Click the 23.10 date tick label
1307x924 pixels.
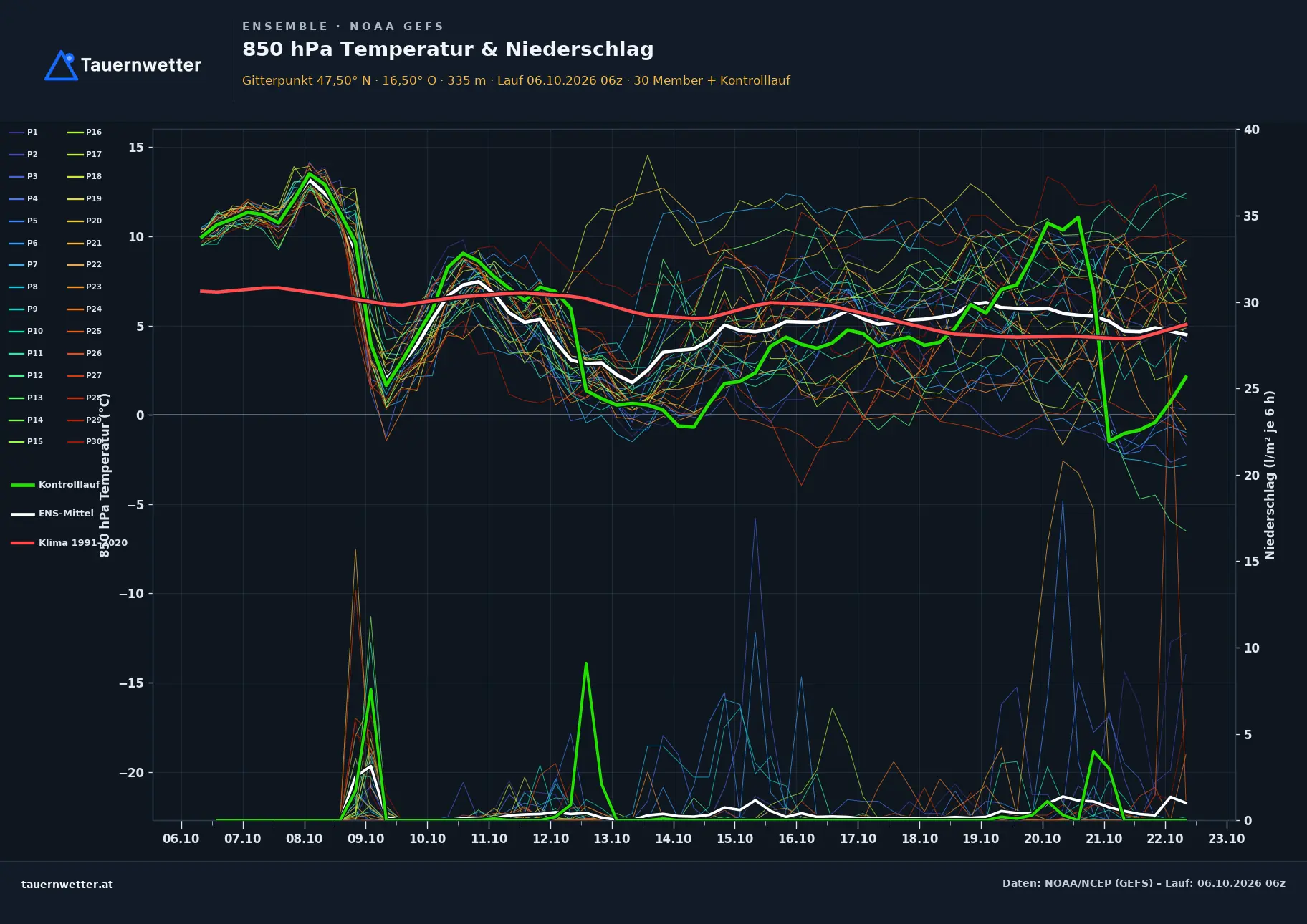pyautogui.click(x=1227, y=839)
